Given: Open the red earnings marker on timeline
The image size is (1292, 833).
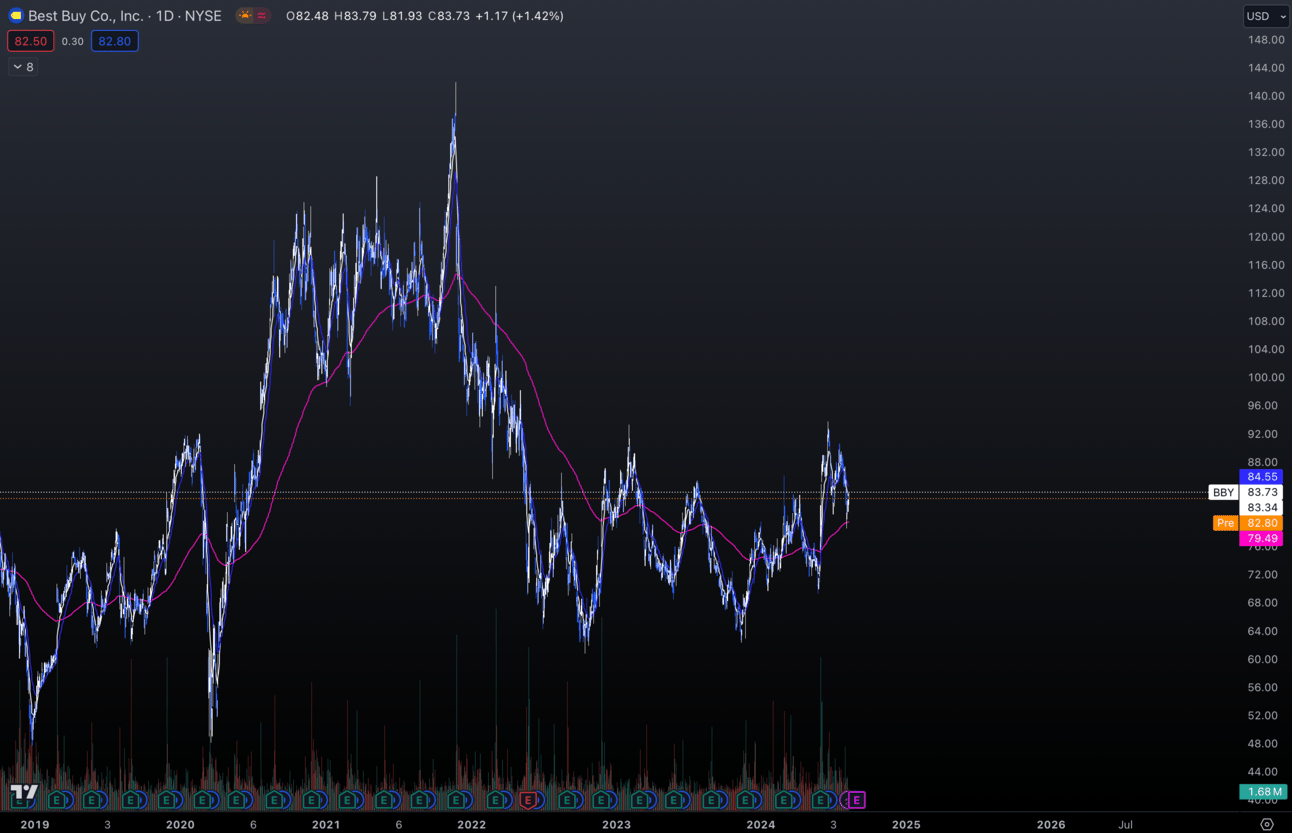Looking at the screenshot, I should (x=528, y=800).
